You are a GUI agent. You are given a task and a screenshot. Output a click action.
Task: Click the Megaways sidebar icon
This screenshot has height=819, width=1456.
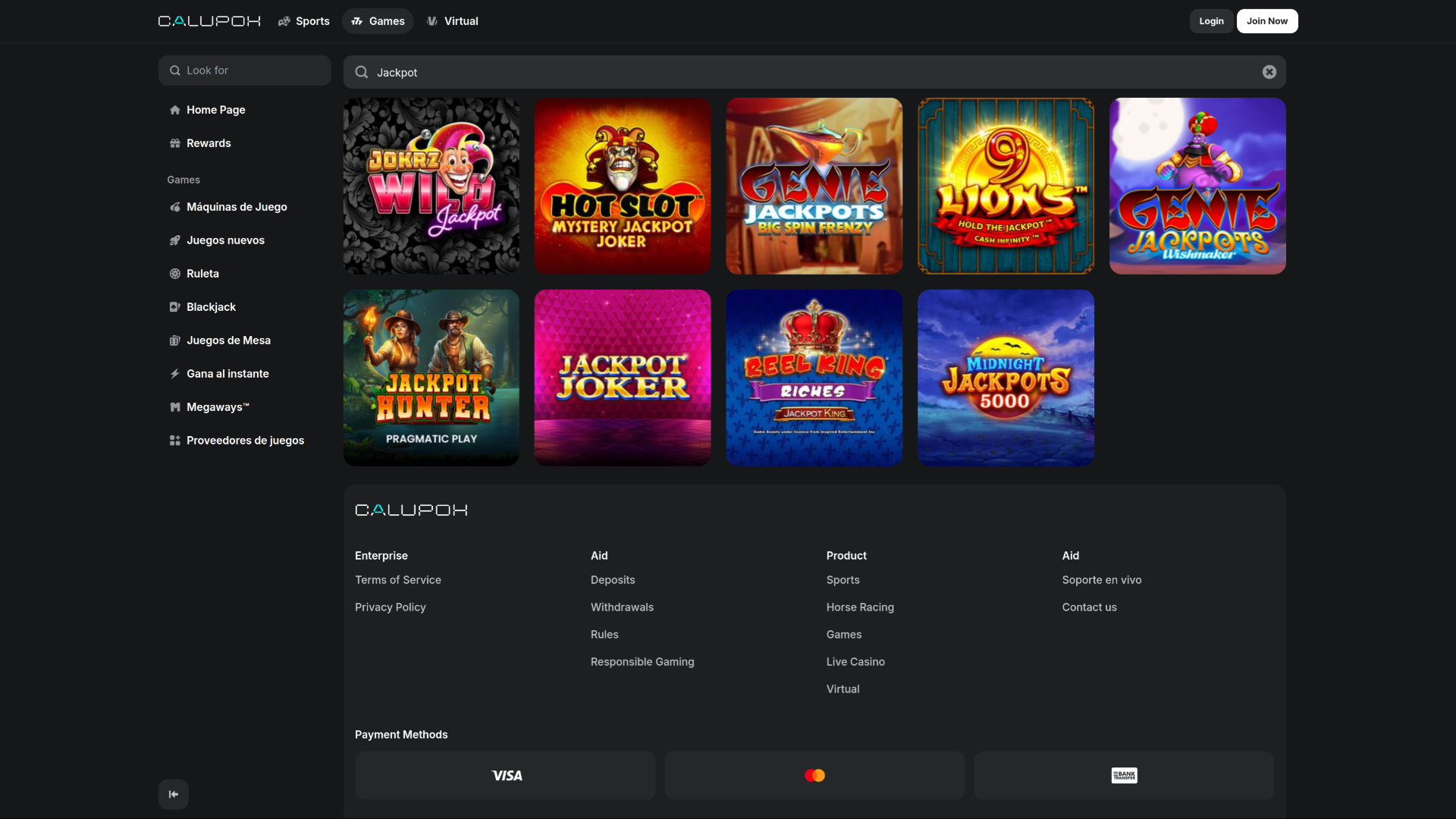(x=174, y=406)
